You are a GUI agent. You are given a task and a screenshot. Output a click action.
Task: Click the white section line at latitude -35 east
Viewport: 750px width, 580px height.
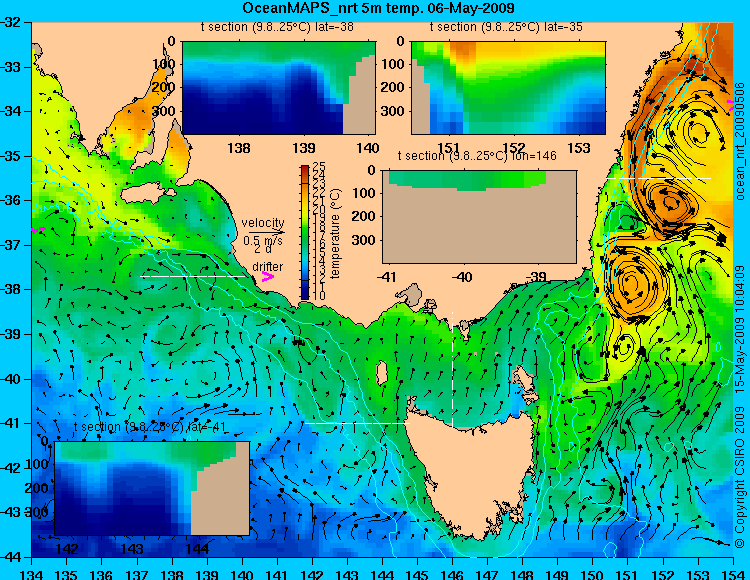(660, 178)
